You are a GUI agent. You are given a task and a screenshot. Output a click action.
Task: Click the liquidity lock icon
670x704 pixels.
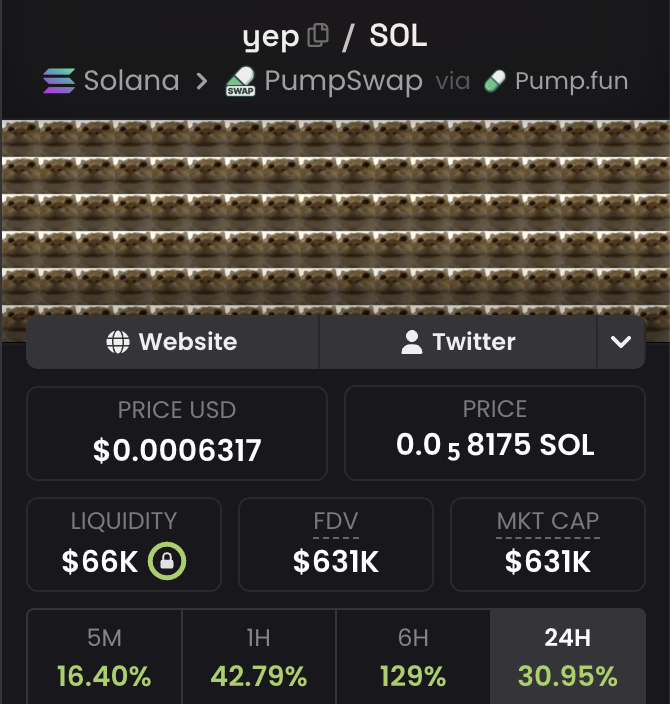pos(167,561)
